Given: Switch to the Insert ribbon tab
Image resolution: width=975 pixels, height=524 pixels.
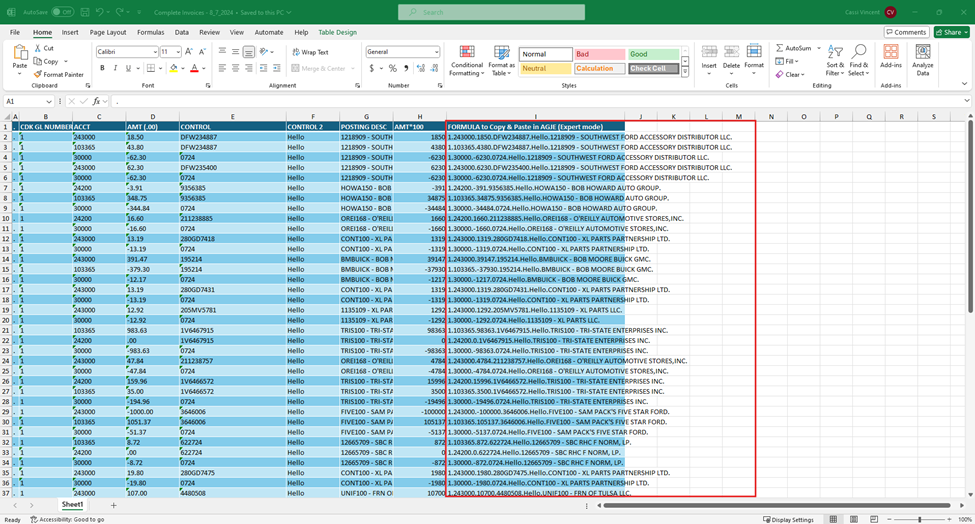Looking at the screenshot, I should pyautogui.click(x=70, y=32).
